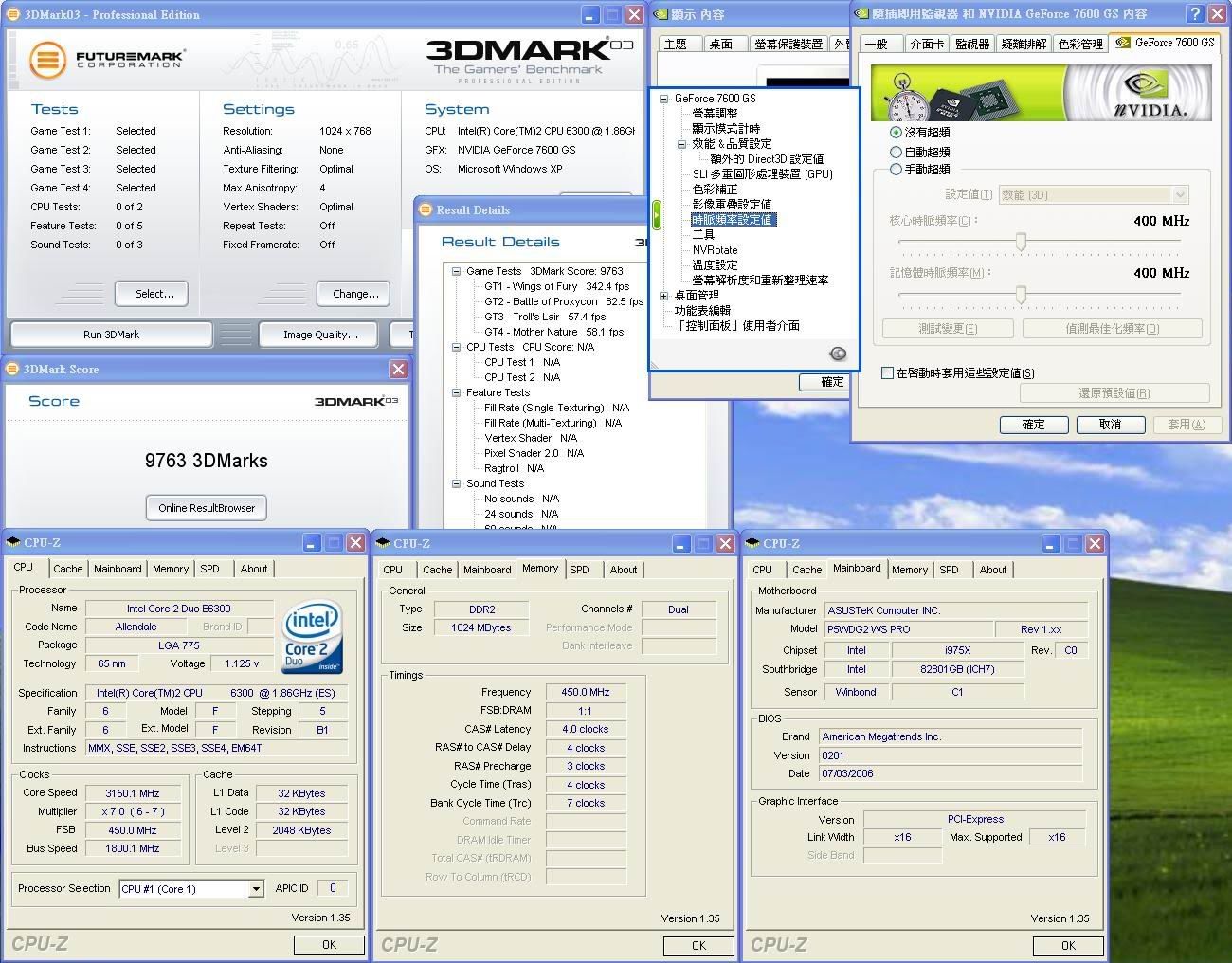1232x963 pixels.
Task: Click the CAS# Latency value 4.0 clocks
Action: (585, 729)
